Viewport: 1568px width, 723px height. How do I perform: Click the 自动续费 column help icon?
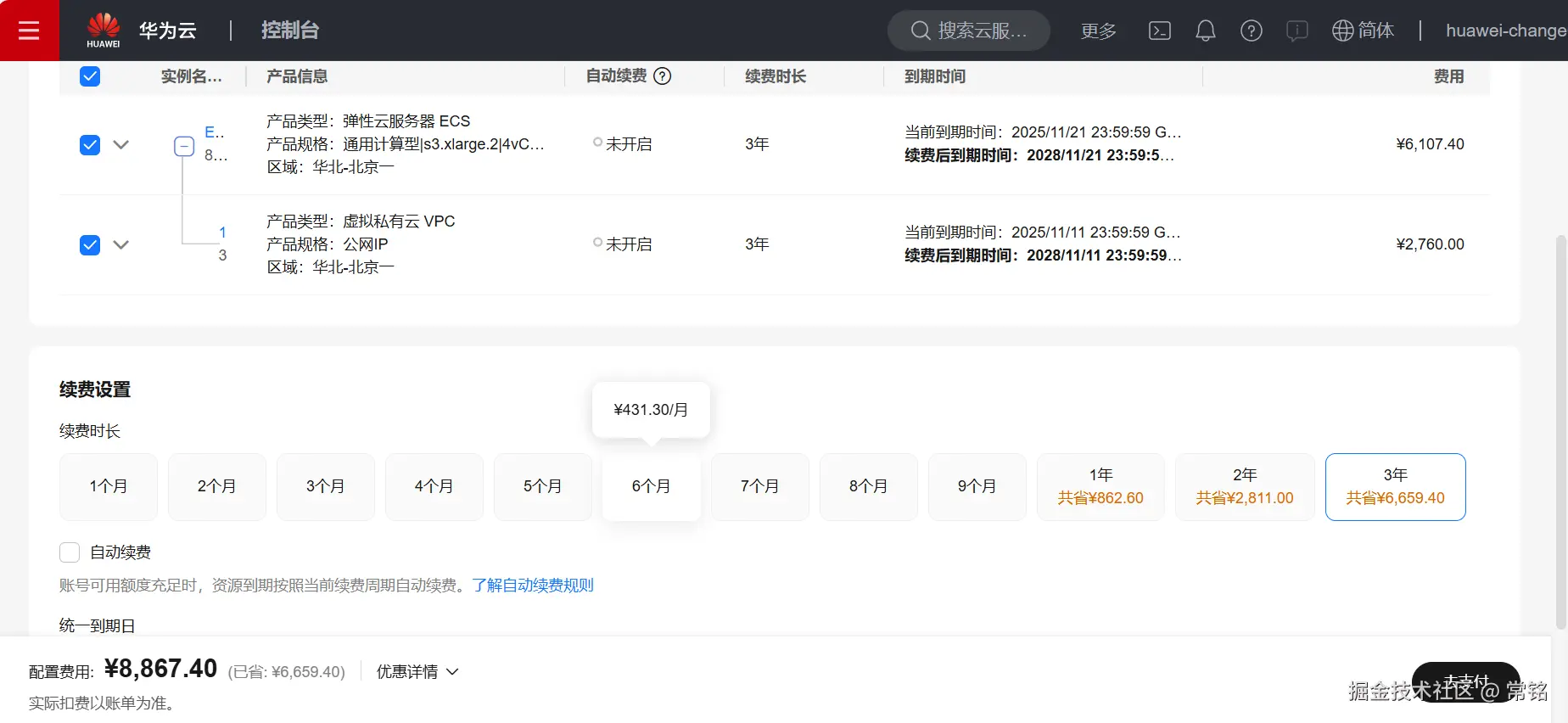(x=663, y=76)
